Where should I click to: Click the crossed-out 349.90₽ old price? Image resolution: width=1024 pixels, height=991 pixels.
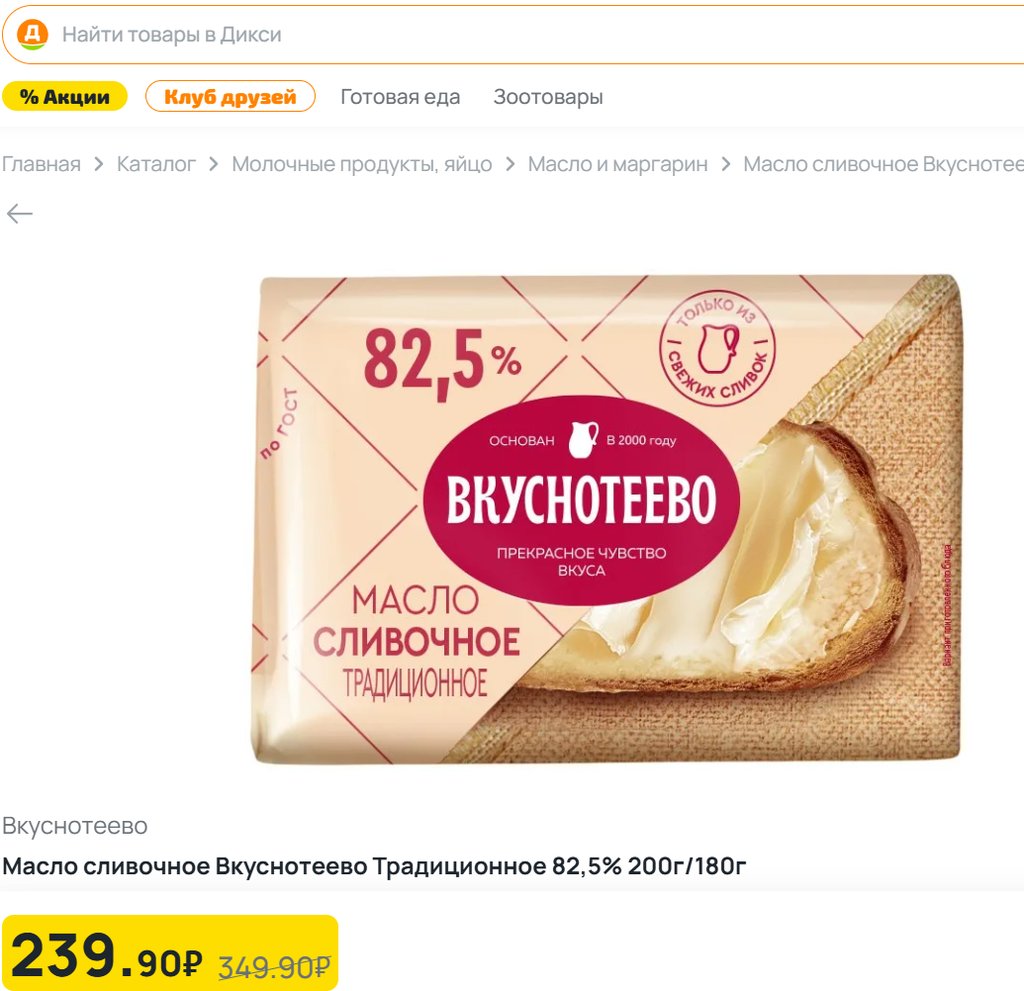(x=274, y=967)
